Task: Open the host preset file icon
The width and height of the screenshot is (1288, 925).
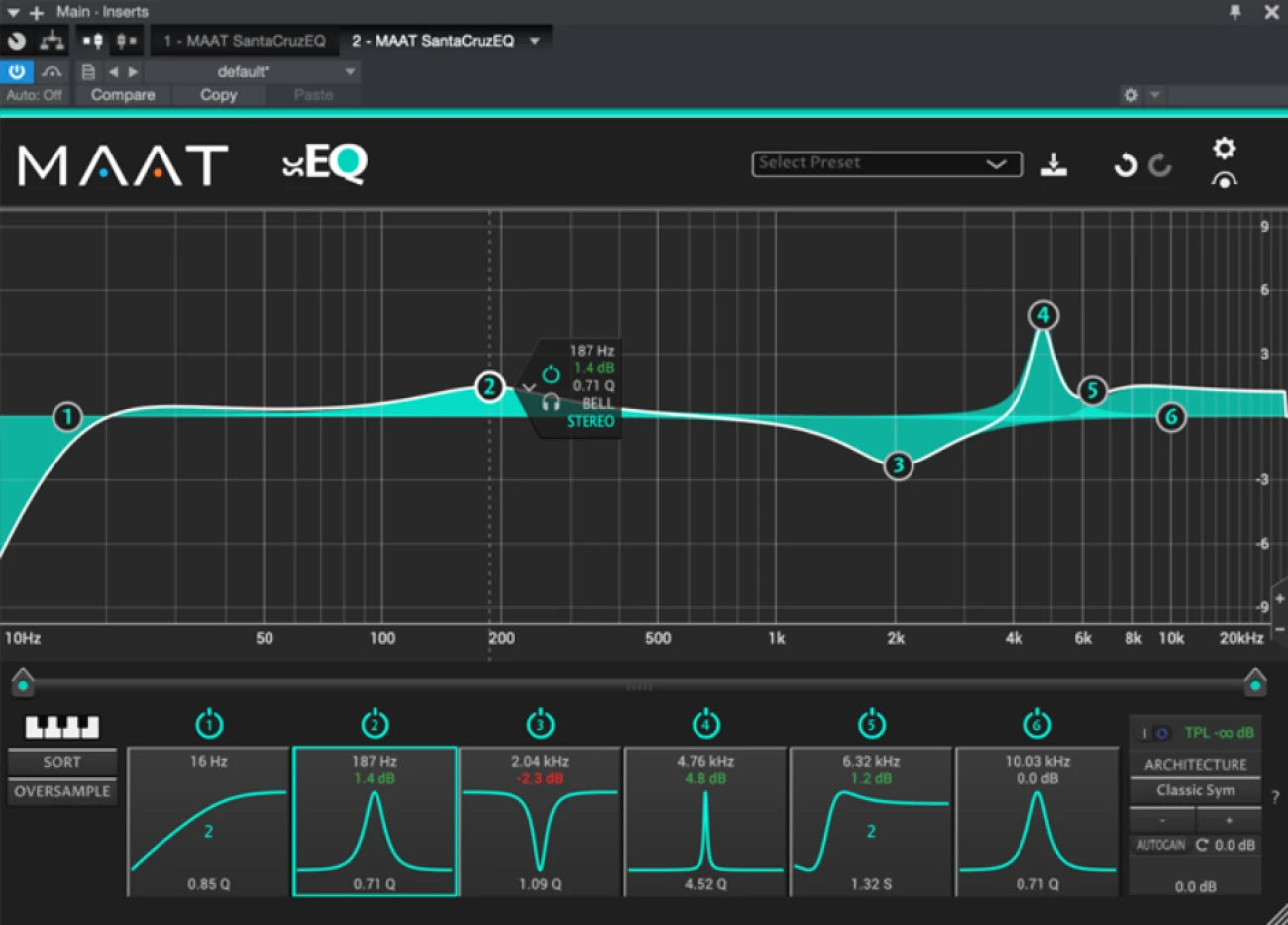Action: tap(88, 71)
